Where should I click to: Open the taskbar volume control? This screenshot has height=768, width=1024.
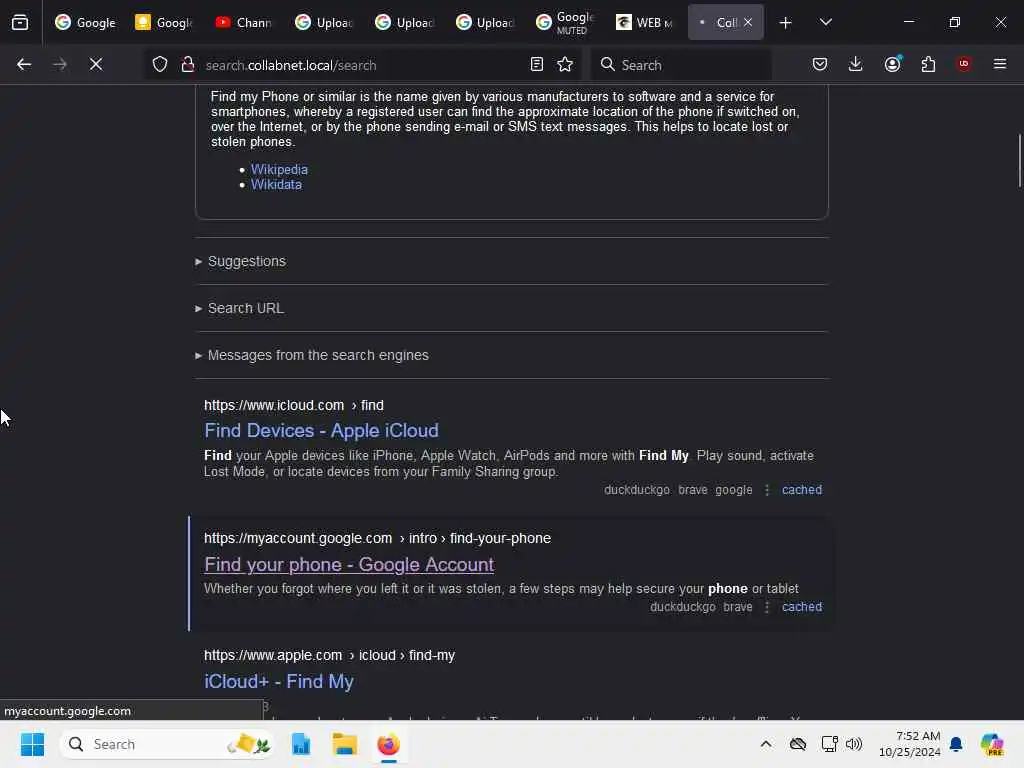coord(854,744)
